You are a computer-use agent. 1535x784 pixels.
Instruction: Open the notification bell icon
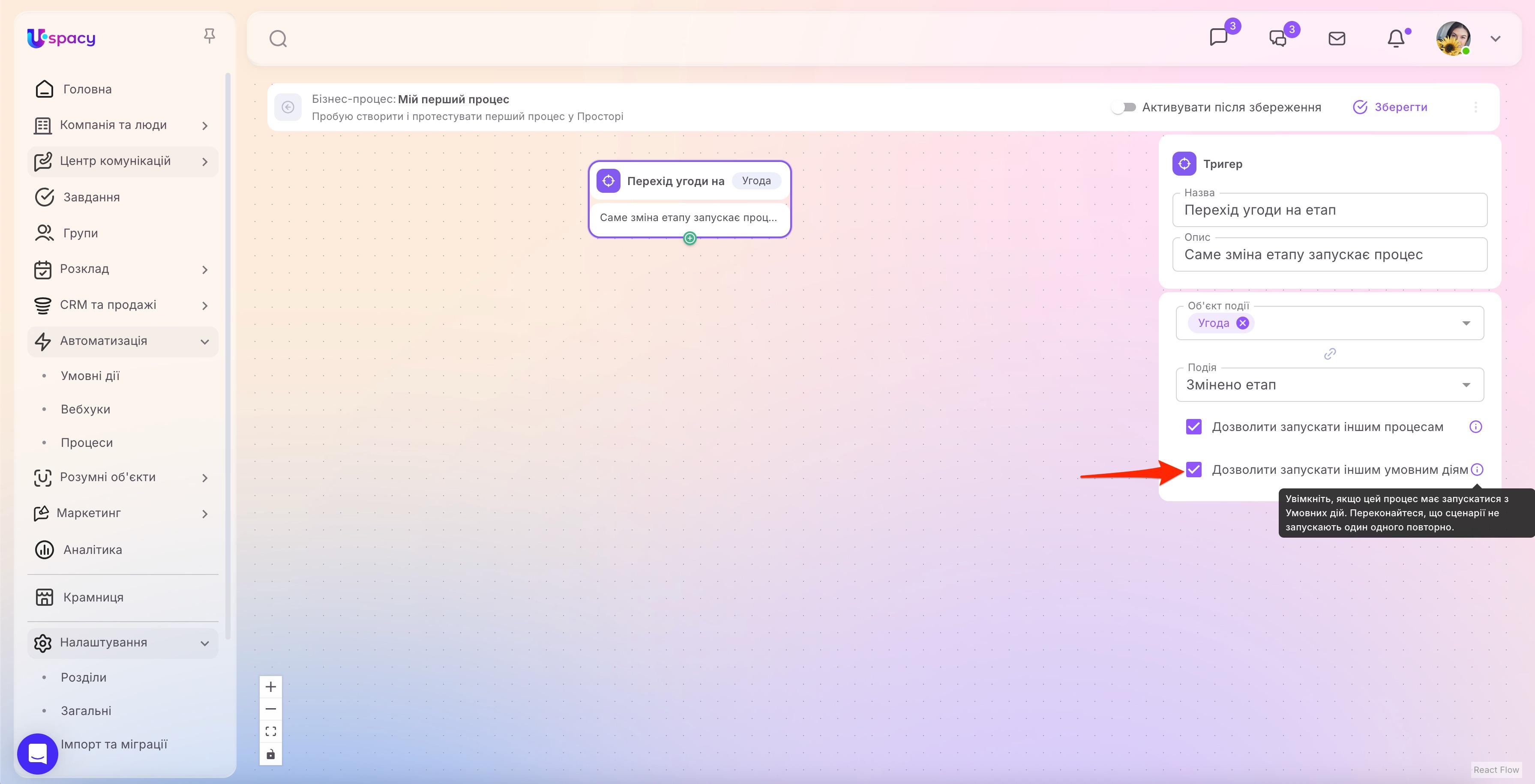tap(1396, 38)
